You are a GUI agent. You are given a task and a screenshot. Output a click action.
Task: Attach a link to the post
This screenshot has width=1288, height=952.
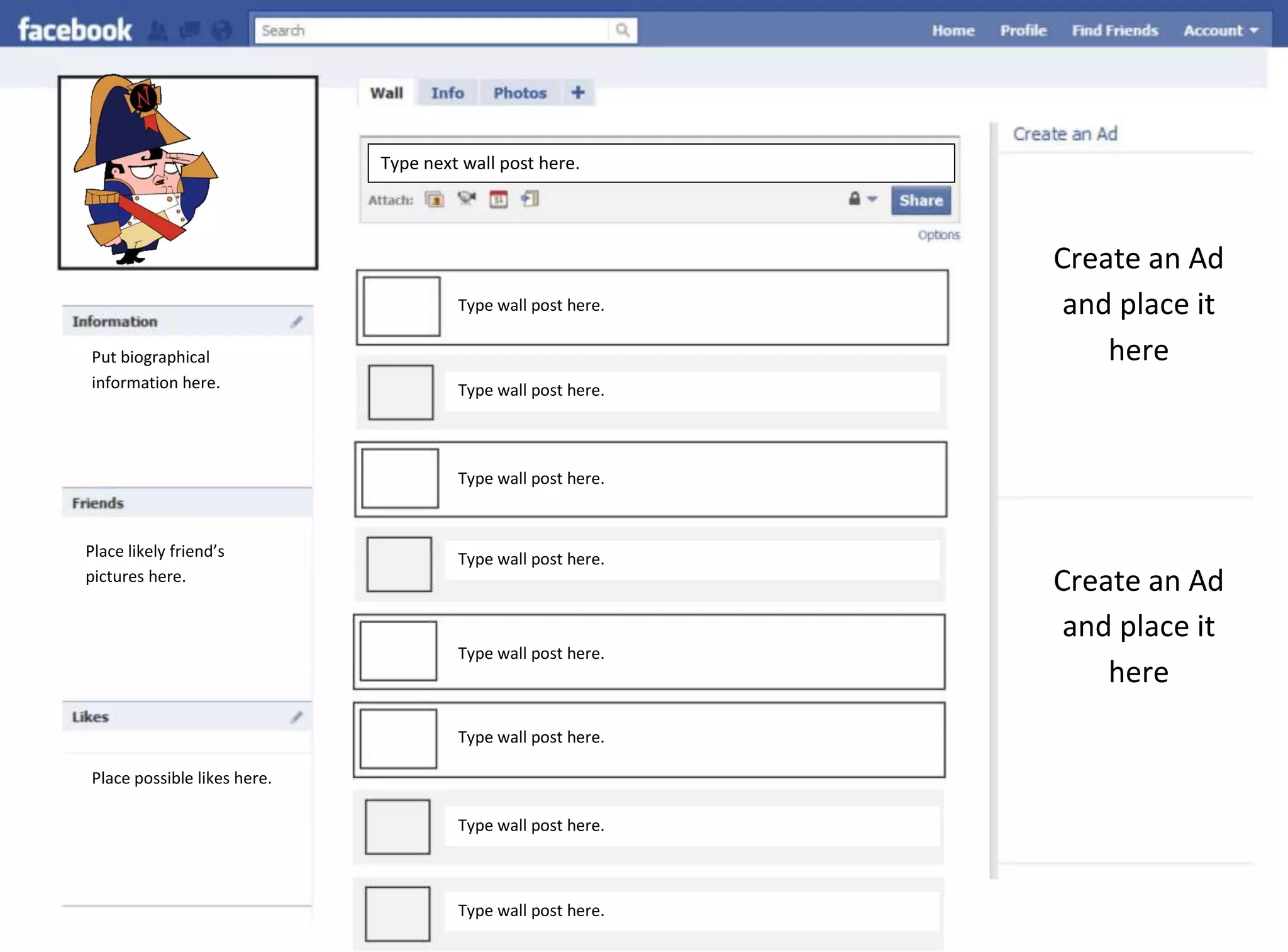coord(530,199)
